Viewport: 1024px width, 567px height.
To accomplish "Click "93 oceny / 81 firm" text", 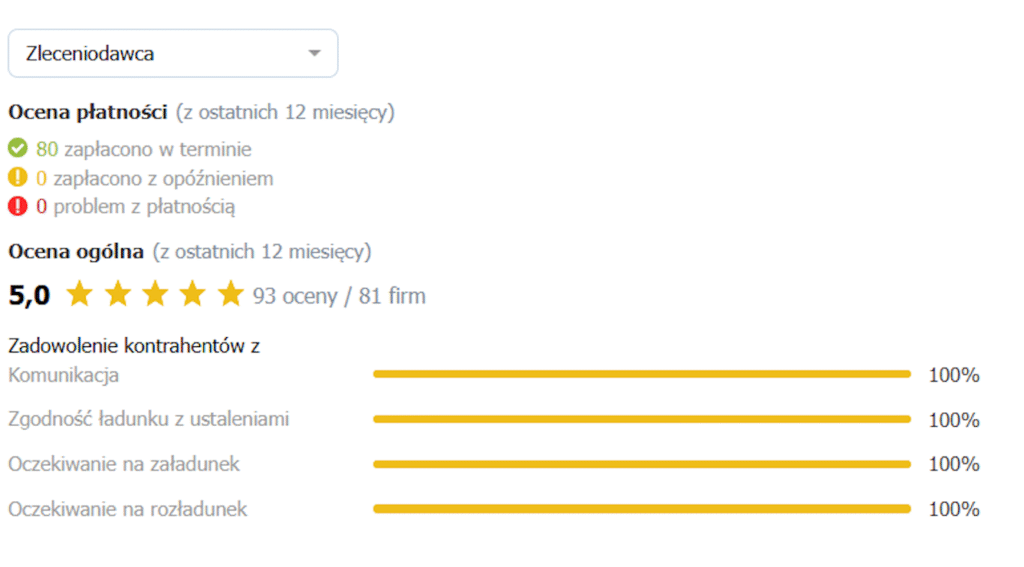I will [339, 296].
